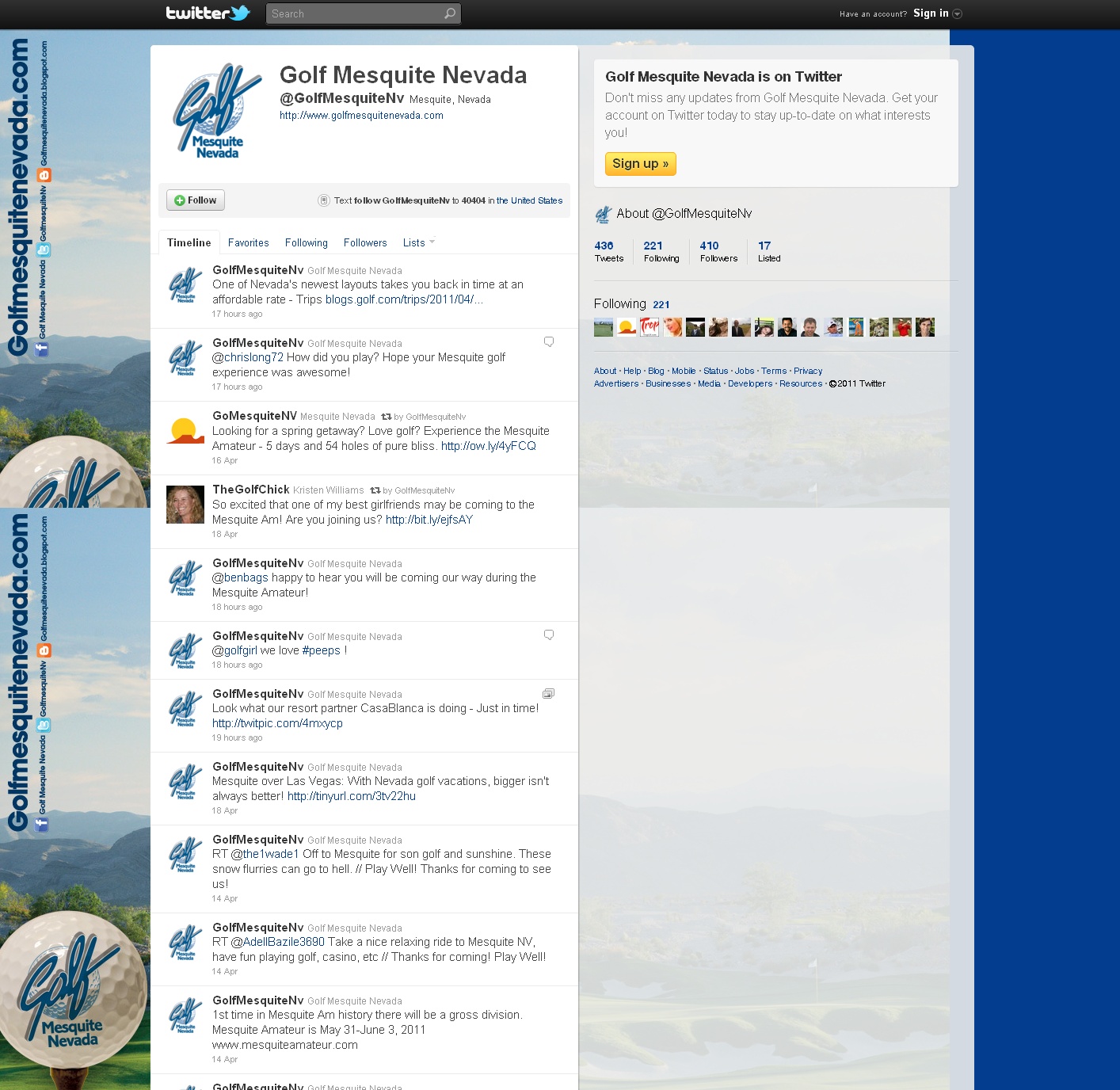Open blogs.golf.com trips link
Image resolution: width=1120 pixels, height=1090 pixels.
coord(404,299)
